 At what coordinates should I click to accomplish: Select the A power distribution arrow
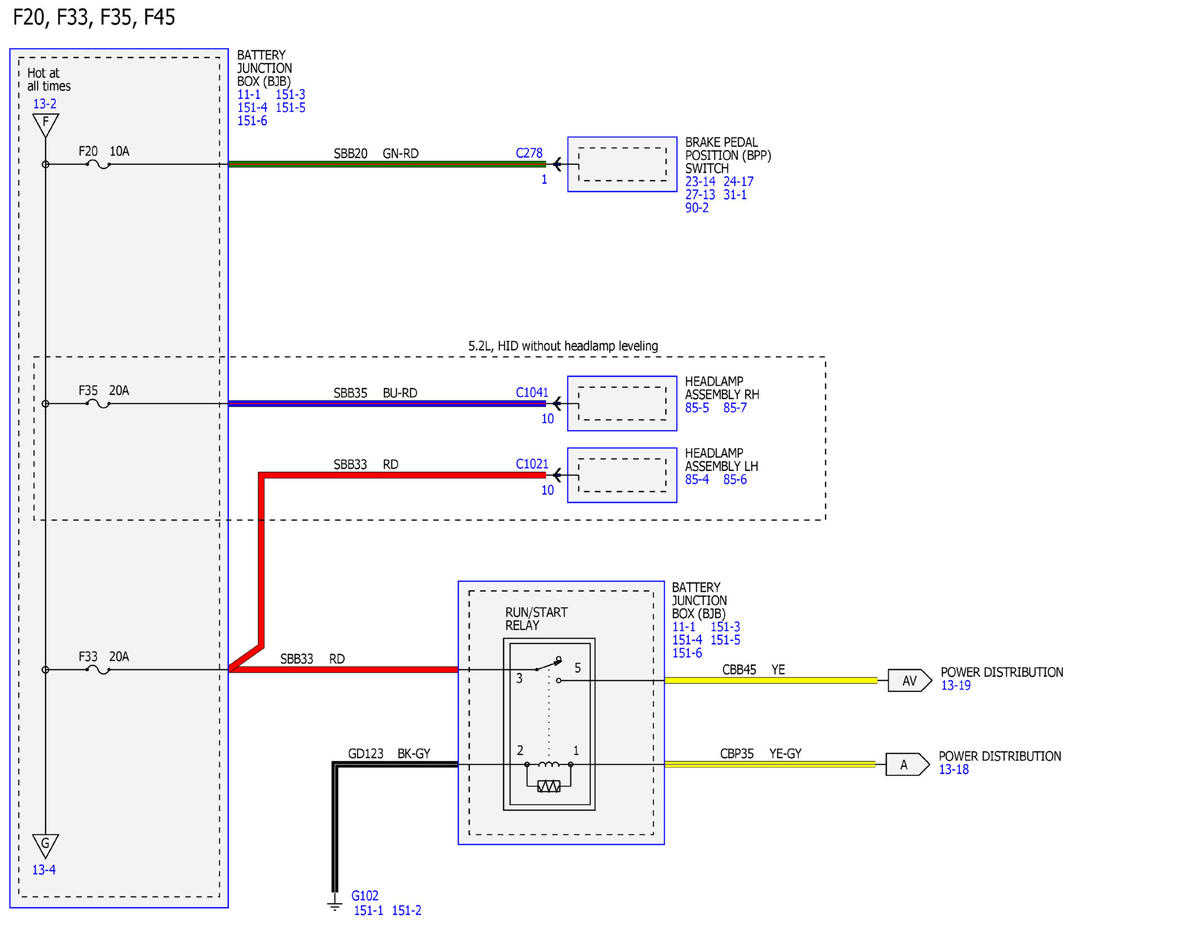905,765
